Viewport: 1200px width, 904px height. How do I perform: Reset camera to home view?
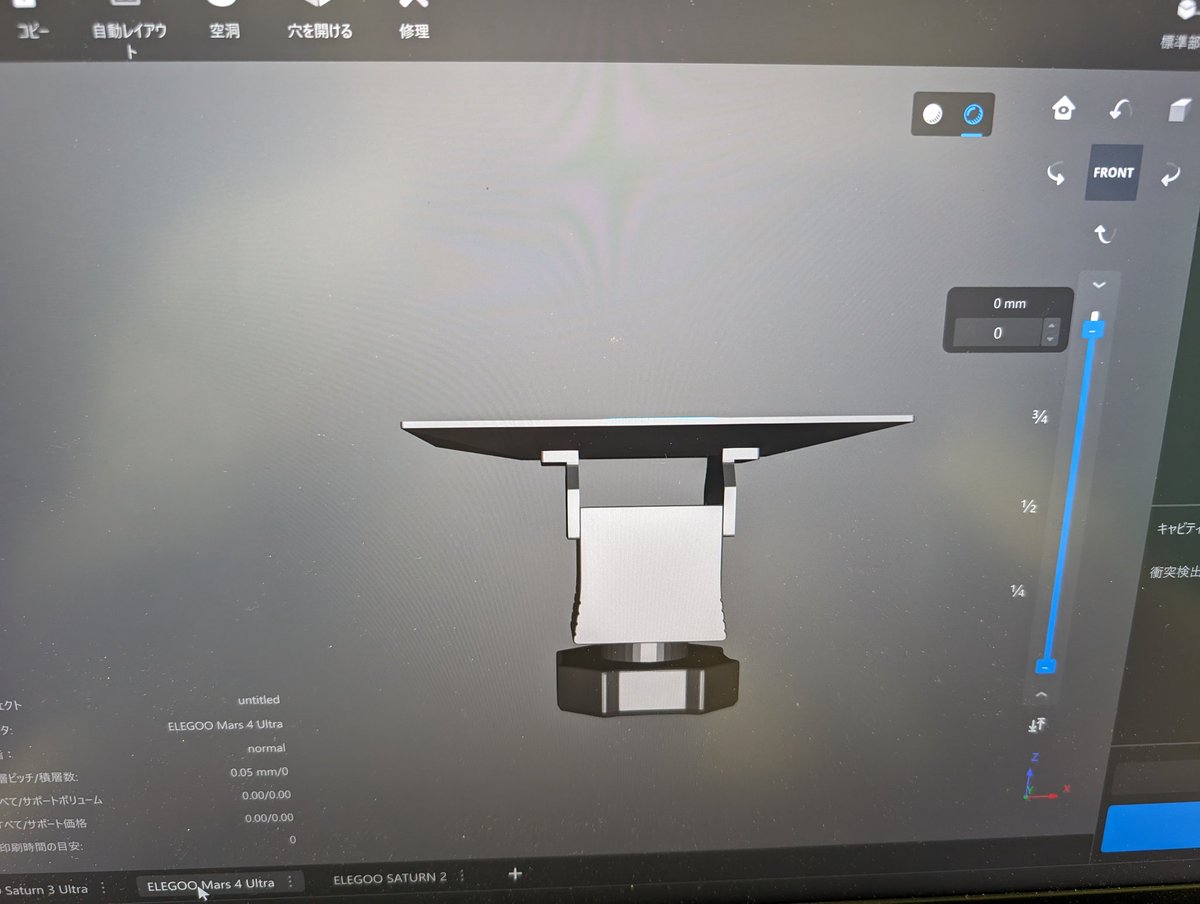1062,108
